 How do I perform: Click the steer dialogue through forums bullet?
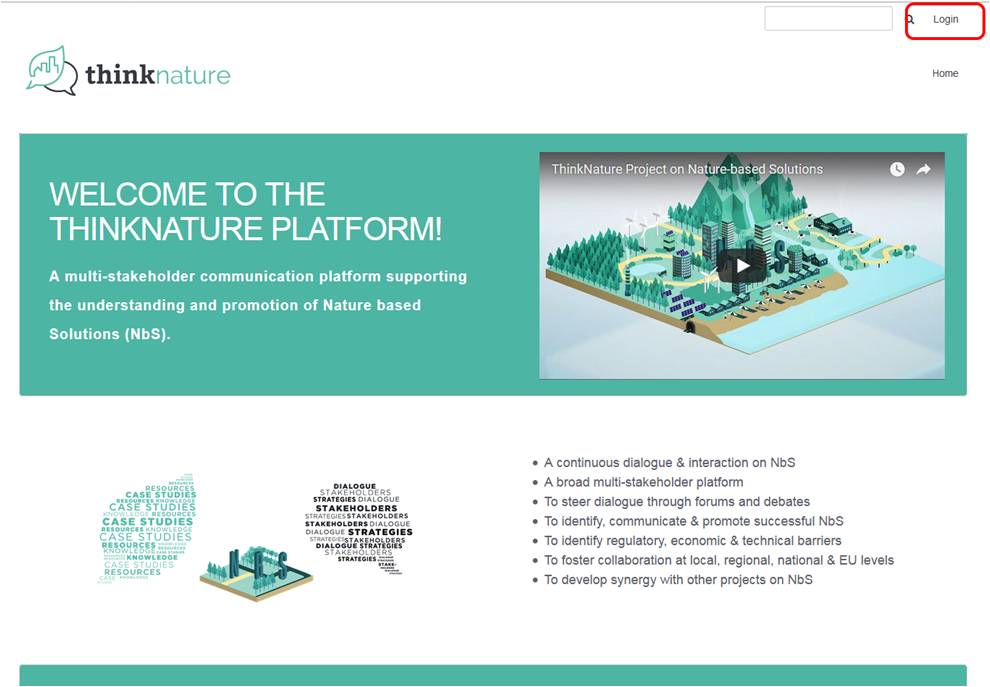pos(677,502)
